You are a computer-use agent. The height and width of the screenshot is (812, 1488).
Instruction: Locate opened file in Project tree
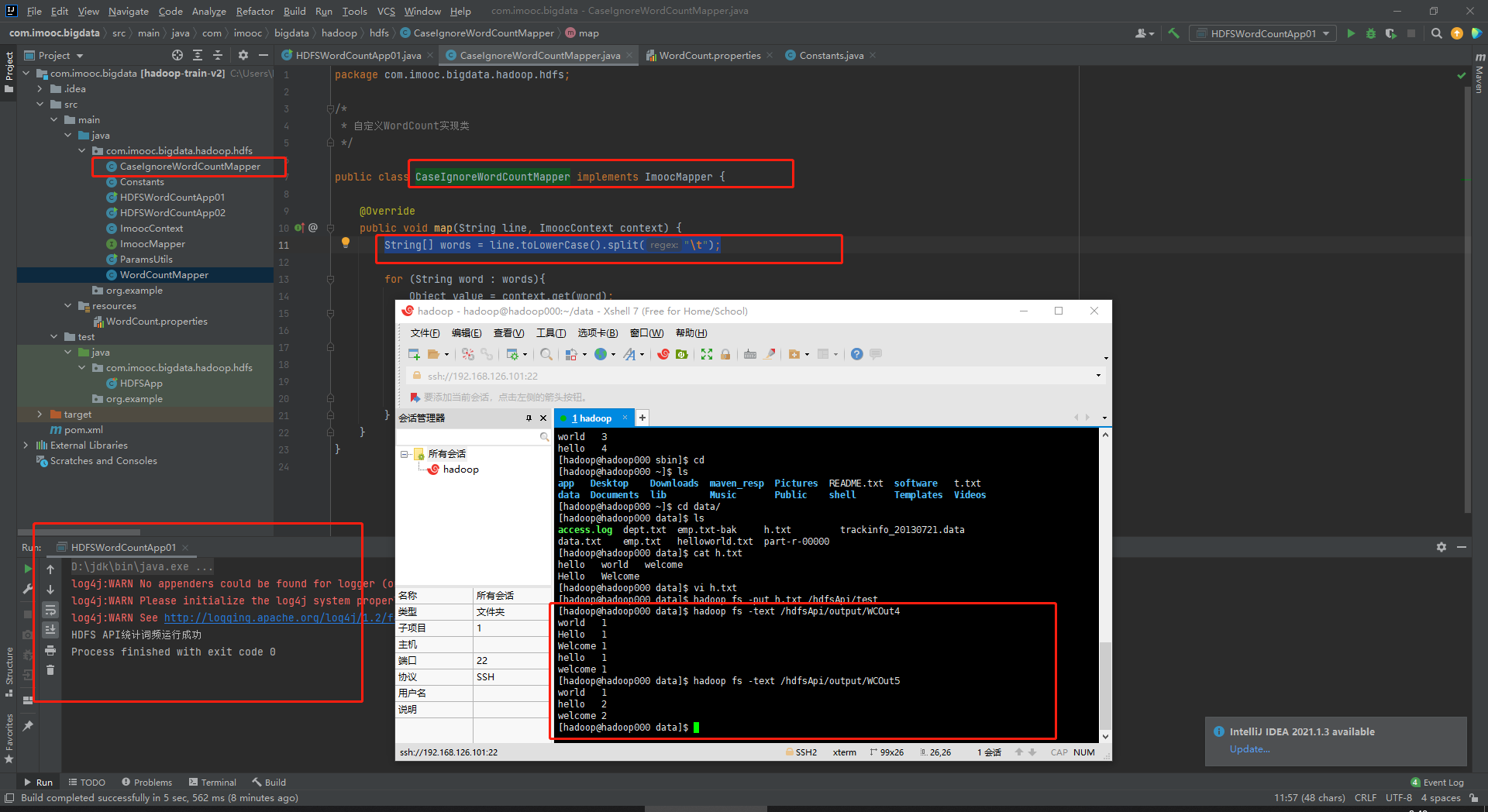click(x=177, y=55)
